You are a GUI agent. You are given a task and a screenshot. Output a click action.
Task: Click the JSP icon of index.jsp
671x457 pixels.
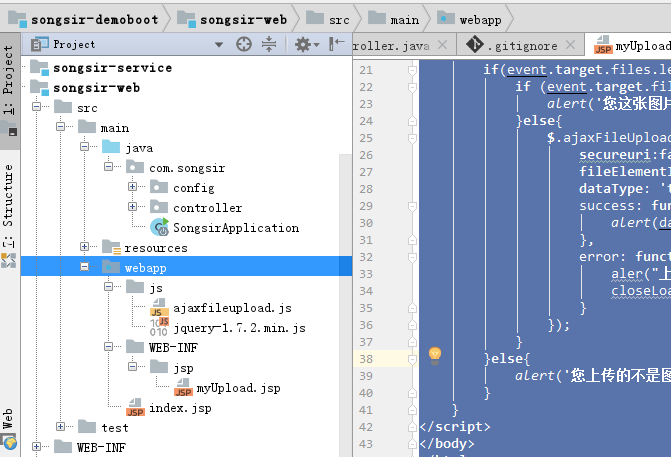[135, 407]
